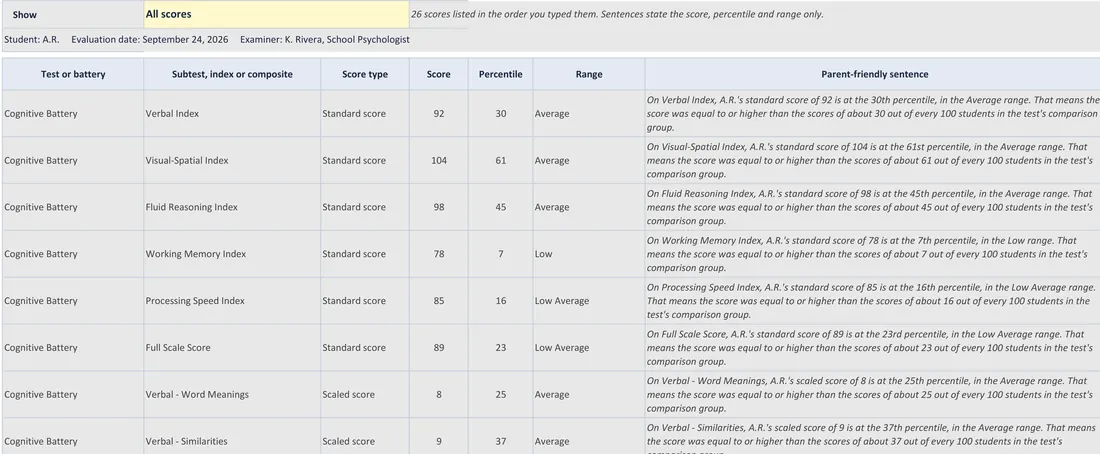Click 'Low Average' range for Full Scale Score
This screenshot has width=1100, height=454.
589,347
